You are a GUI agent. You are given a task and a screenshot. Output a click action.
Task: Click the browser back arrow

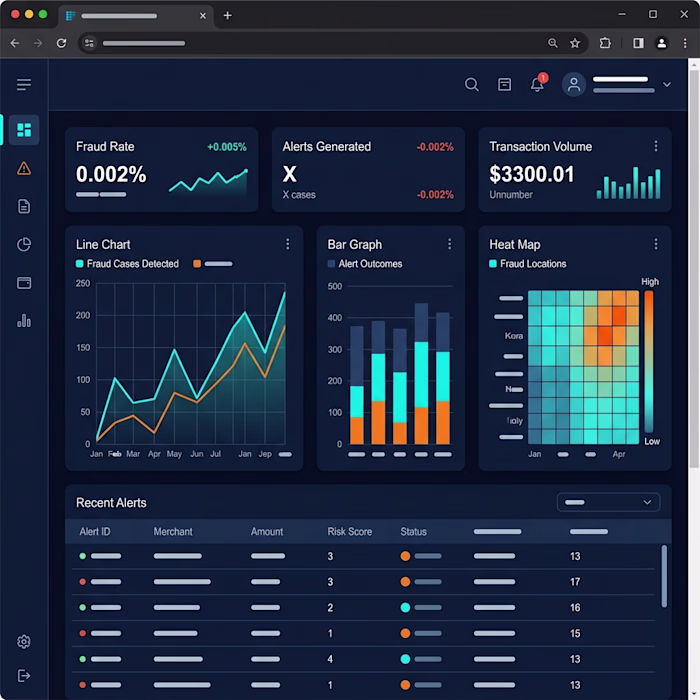pos(15,43)
